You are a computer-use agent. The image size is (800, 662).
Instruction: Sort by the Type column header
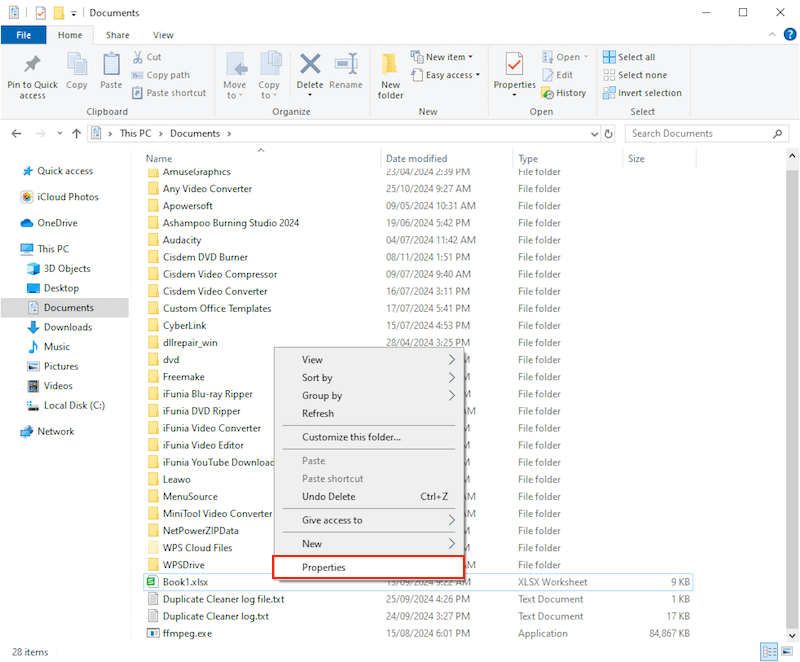(567, 159)
